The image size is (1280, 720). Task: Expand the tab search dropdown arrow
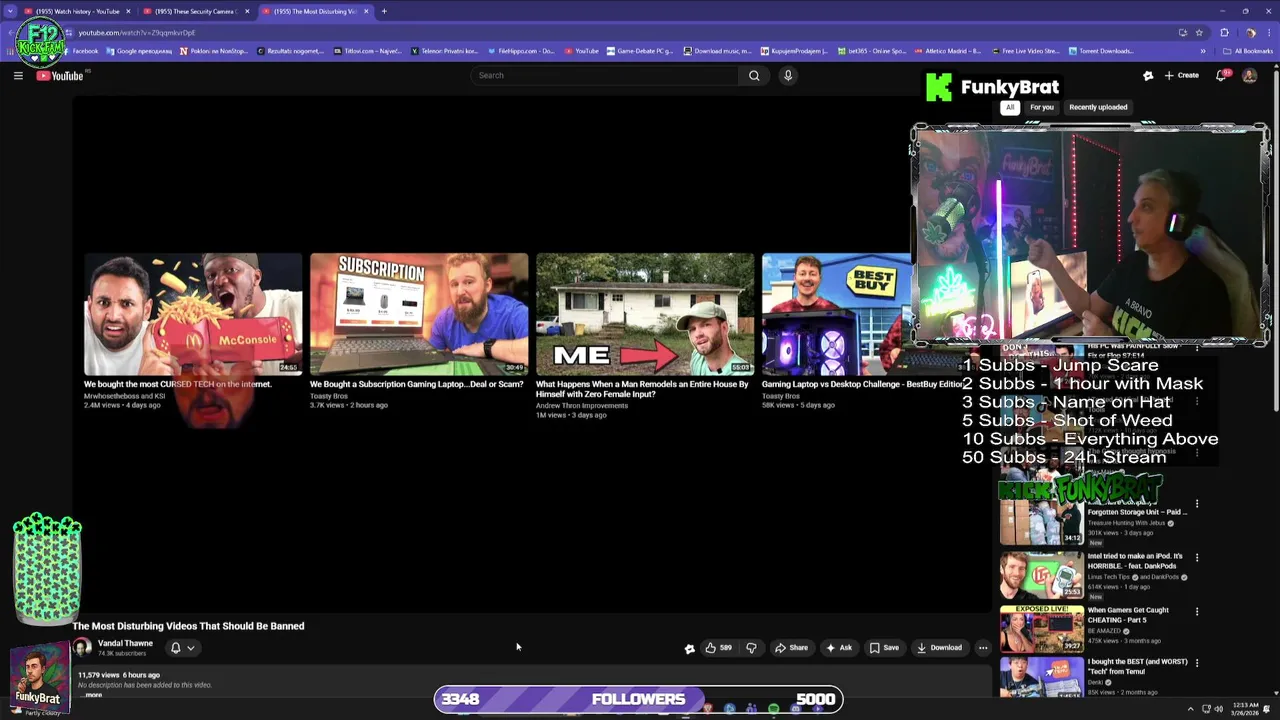coord(10,11)
